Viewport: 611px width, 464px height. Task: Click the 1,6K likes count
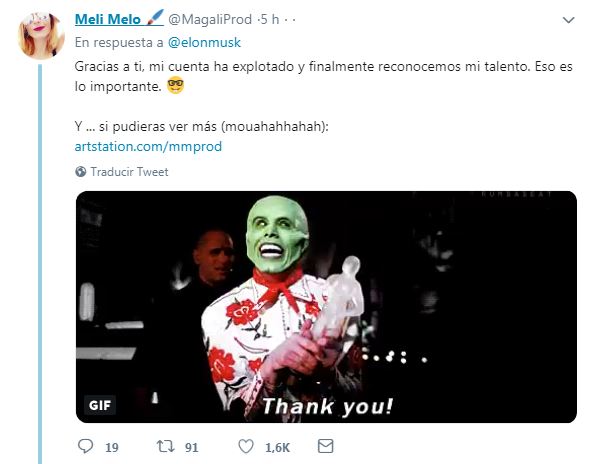point(277,447)
